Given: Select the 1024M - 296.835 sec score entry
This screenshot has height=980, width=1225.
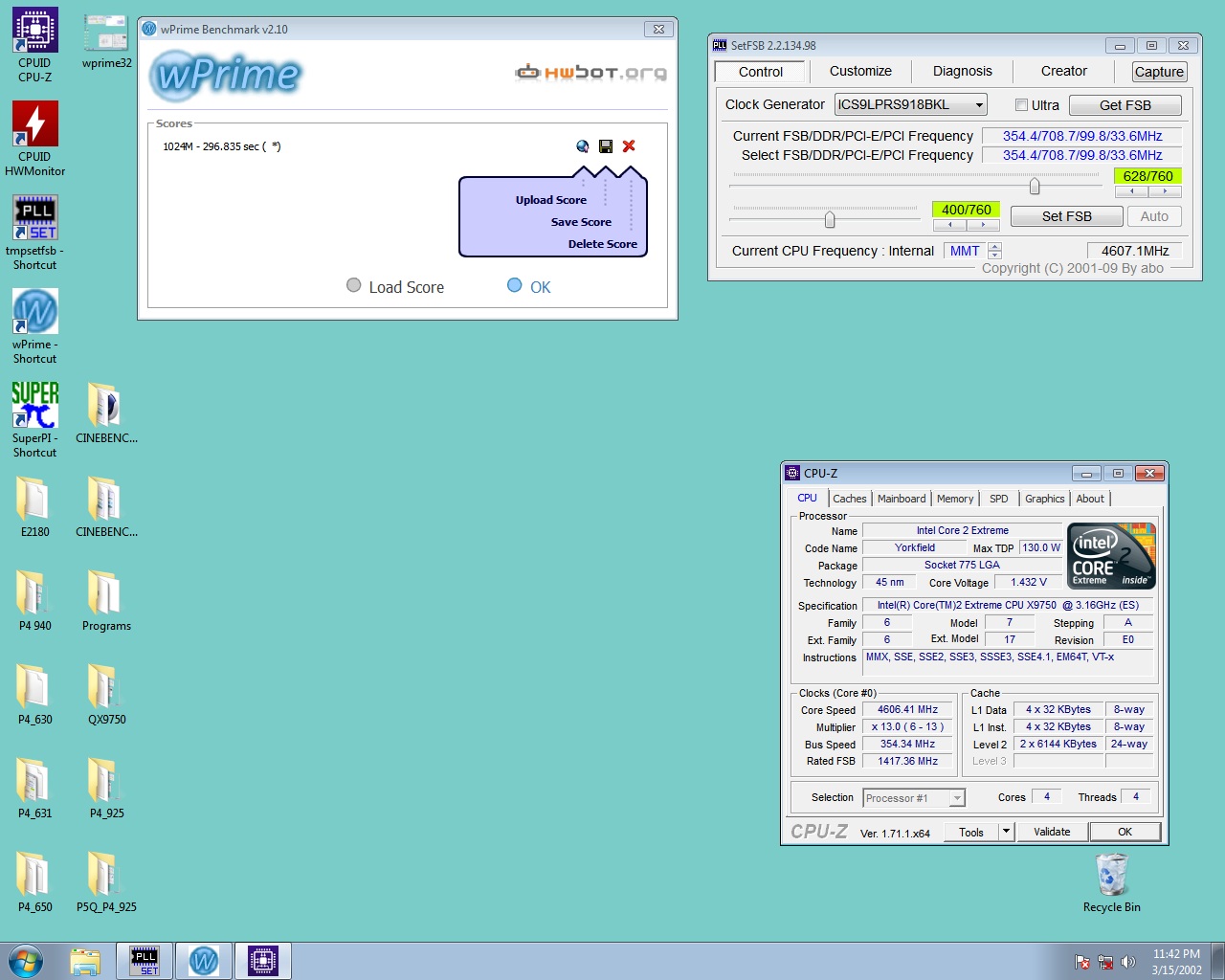Looking at the screenshot, I should (221, 146).
